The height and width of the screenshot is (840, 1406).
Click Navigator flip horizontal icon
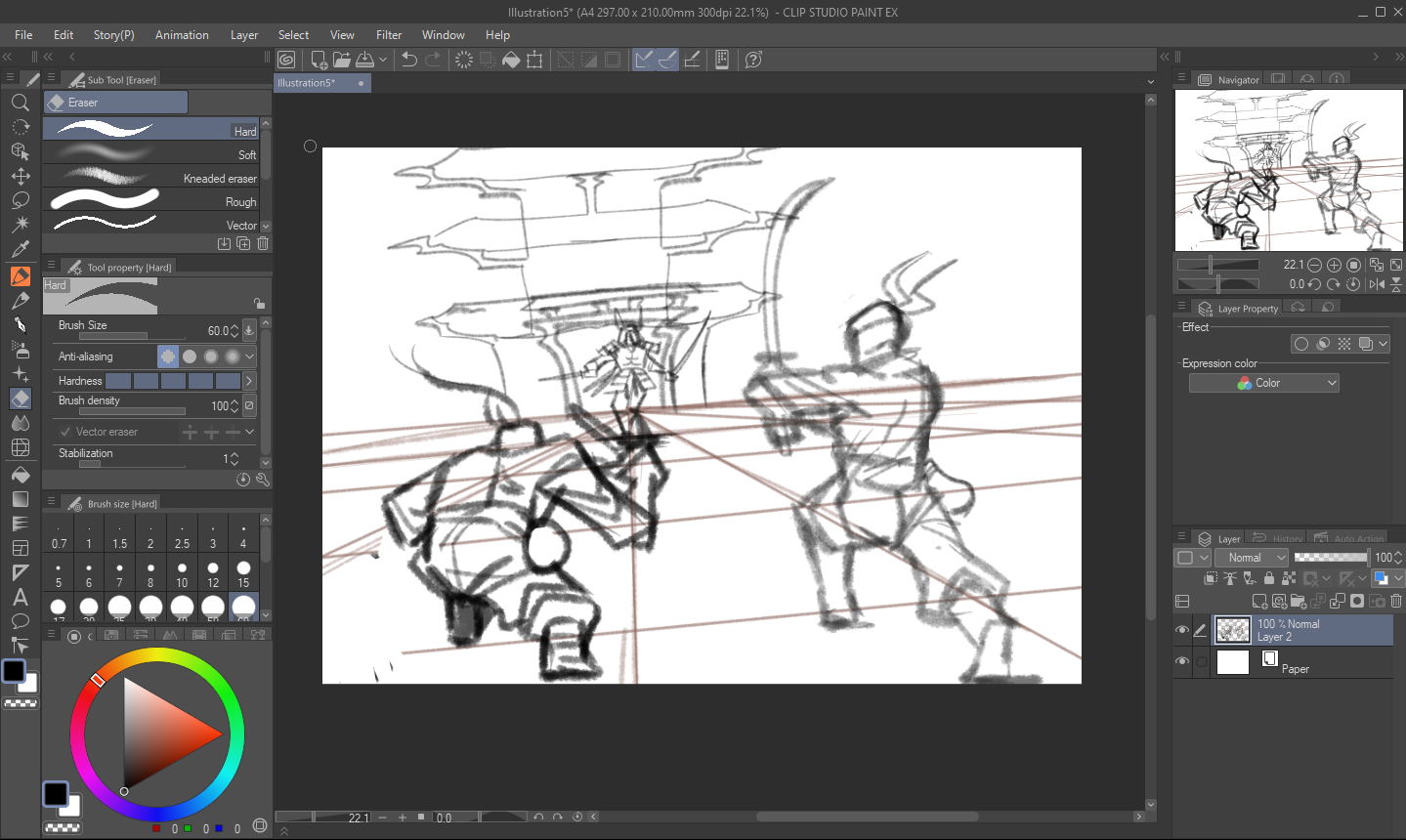pos(1377,284)
